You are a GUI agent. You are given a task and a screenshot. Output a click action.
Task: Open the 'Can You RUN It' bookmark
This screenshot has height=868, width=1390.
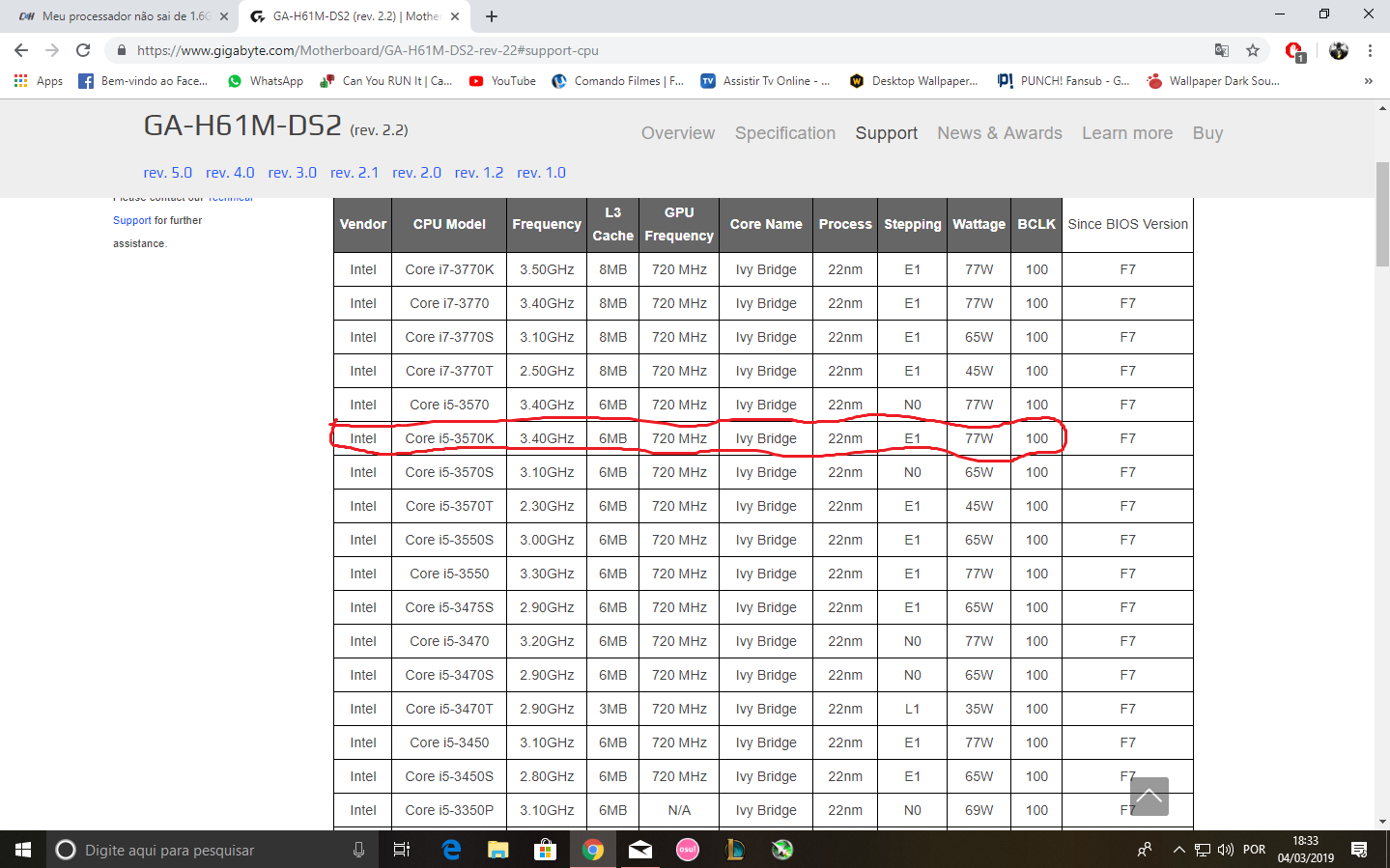(x=386, y=81)
